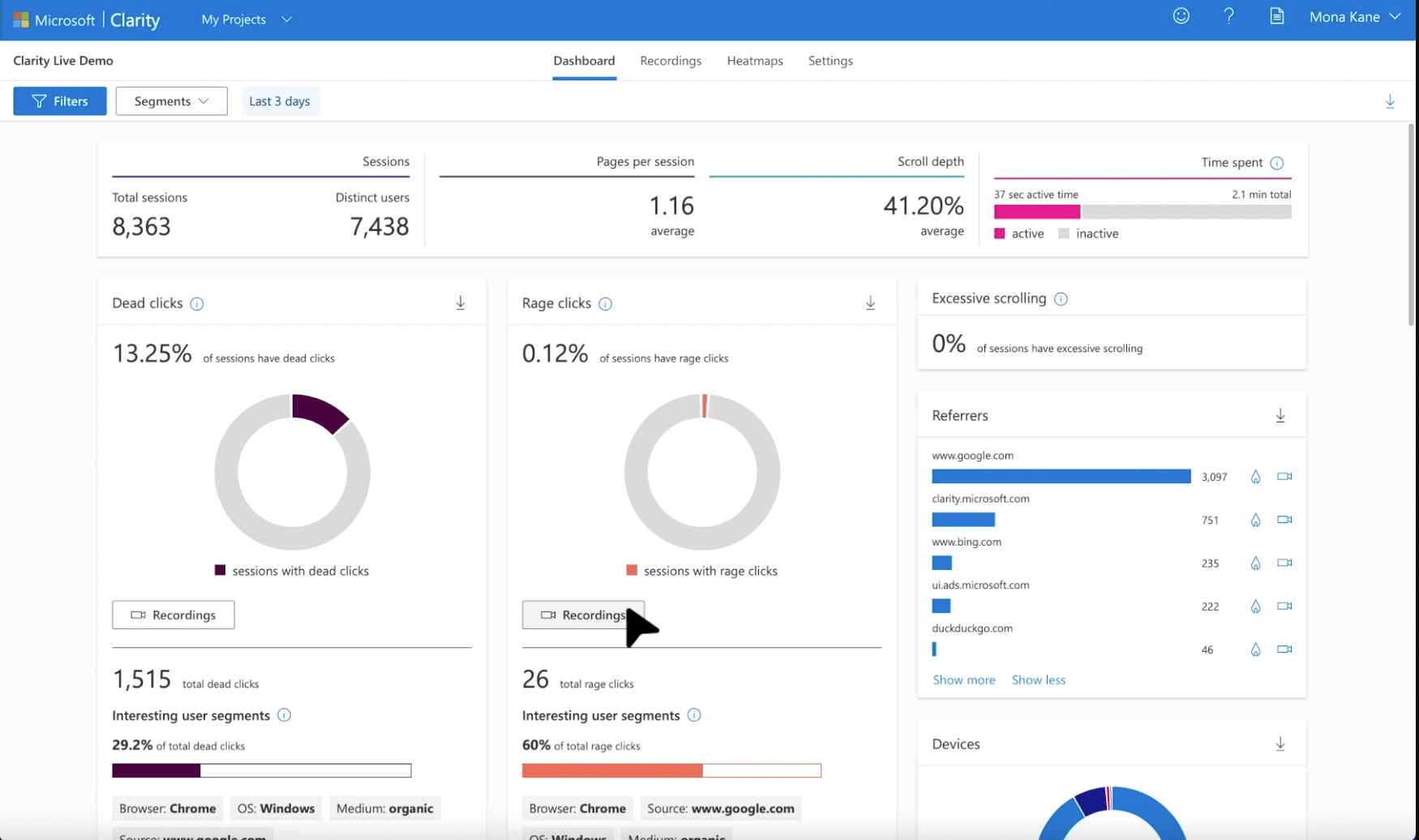Click the smiley feedback icon in the top bar
The height and width of the screenshot is (840, 1419).
[1181, 15]
